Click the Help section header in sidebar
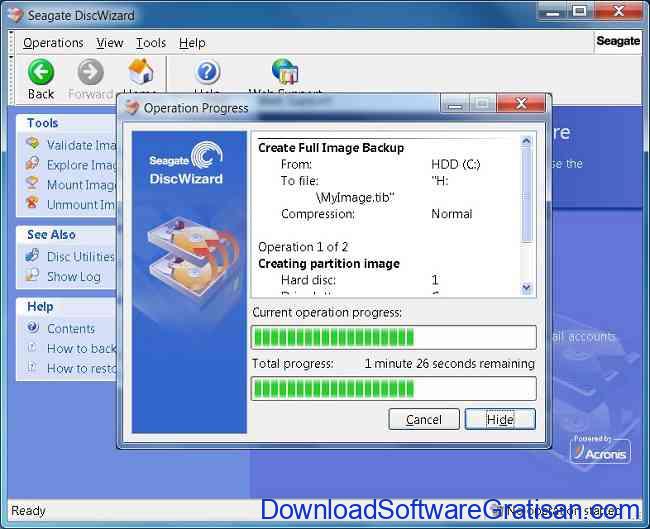Screen dimensions: 650x529 (40, 307)
